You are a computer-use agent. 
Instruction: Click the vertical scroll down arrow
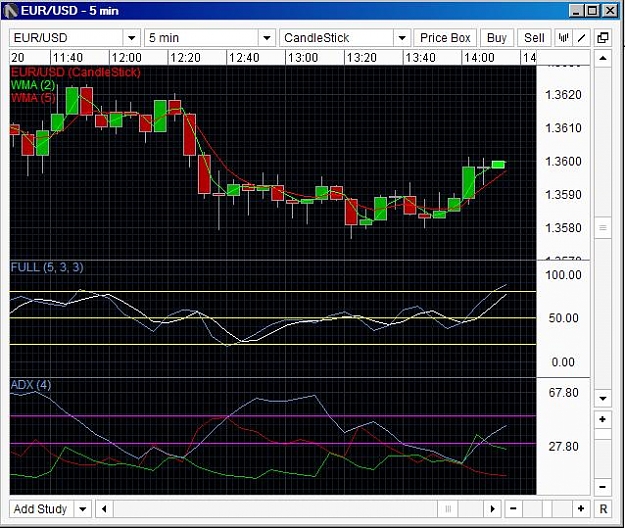603,398
